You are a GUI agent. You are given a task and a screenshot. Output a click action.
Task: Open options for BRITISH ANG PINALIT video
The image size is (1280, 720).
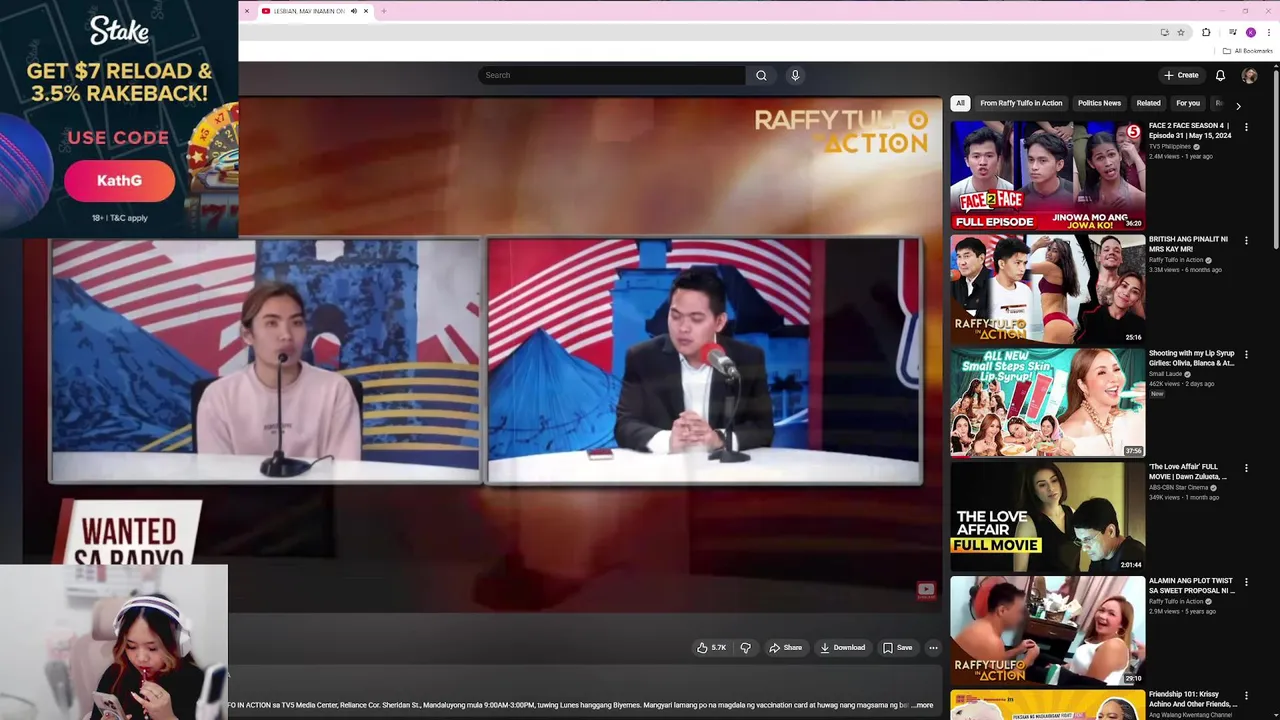tap(1246, 240)
